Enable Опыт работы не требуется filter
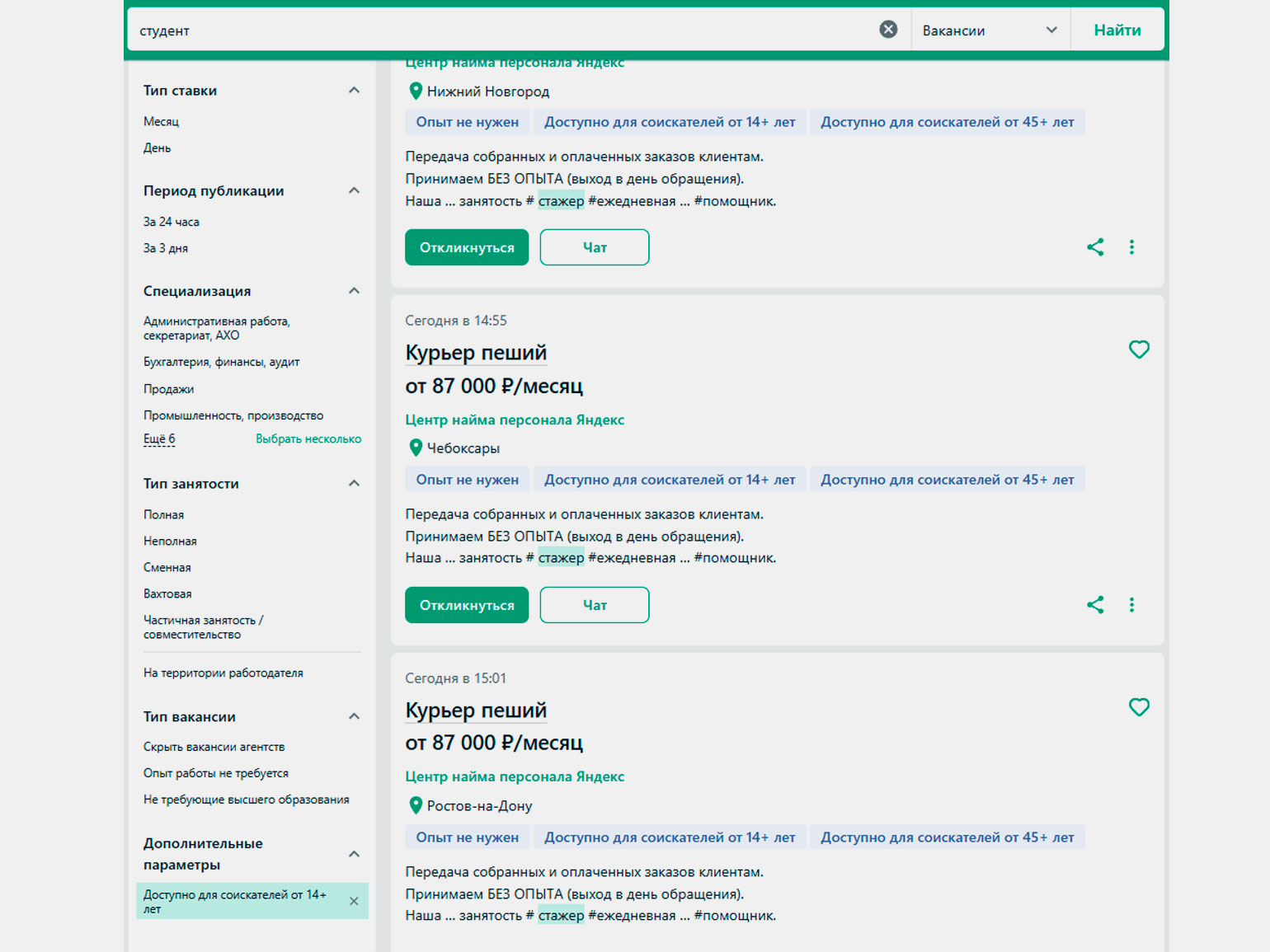 point(216,773)
